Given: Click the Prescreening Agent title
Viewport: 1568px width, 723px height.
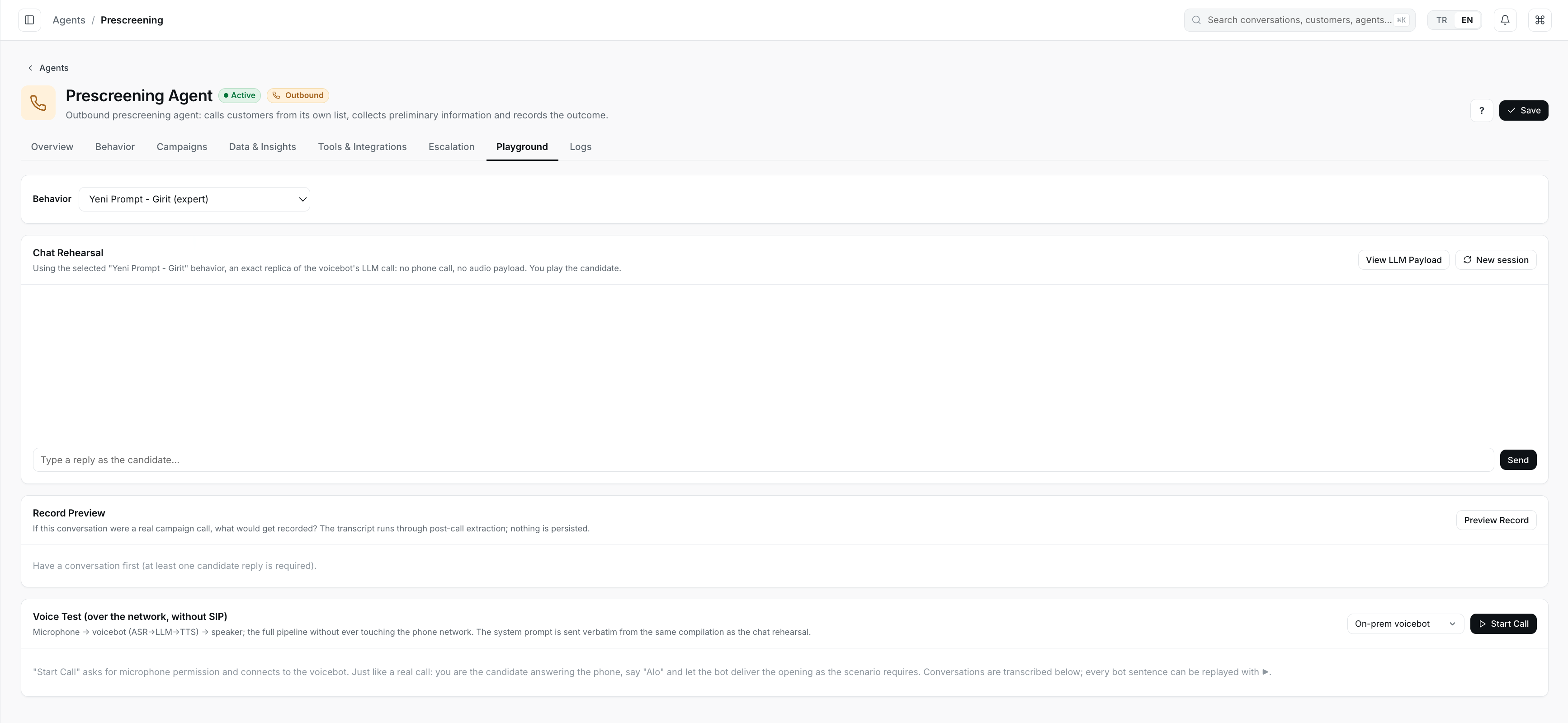Looking at the screenshot, I should 139,95.
